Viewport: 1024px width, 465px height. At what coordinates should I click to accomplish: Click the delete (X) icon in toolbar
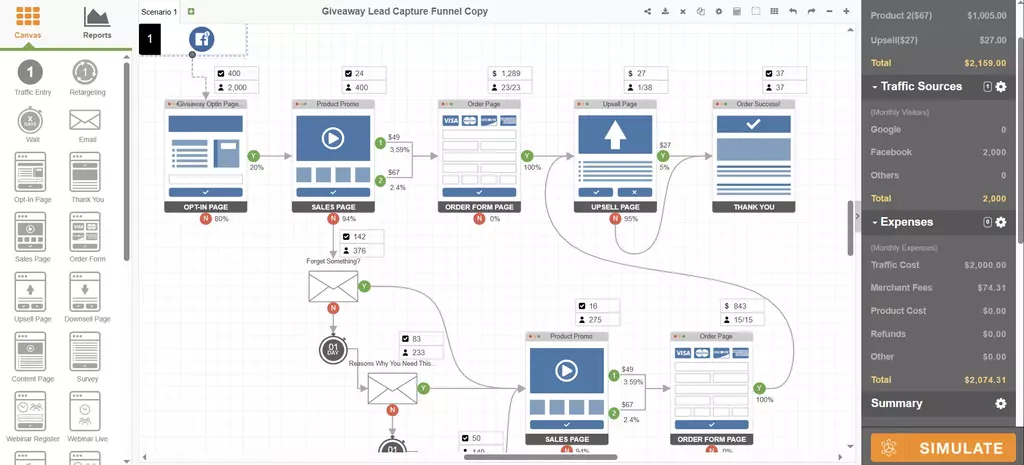click(682, 11)
